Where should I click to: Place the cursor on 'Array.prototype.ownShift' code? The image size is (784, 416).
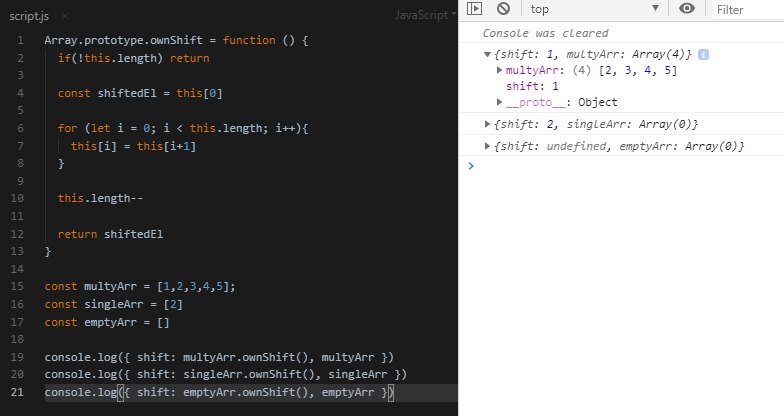coord(124,40)
